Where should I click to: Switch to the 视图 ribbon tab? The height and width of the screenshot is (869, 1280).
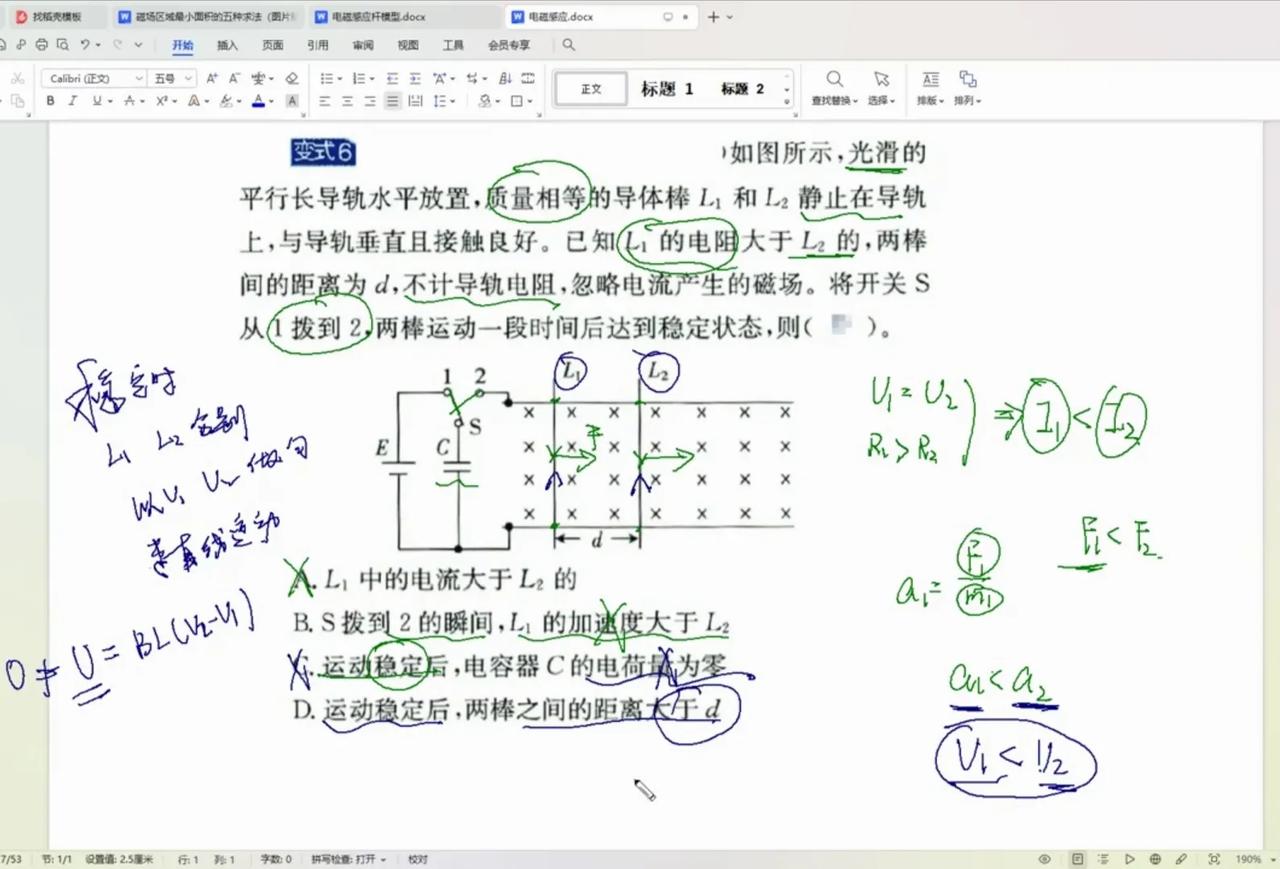408,45
